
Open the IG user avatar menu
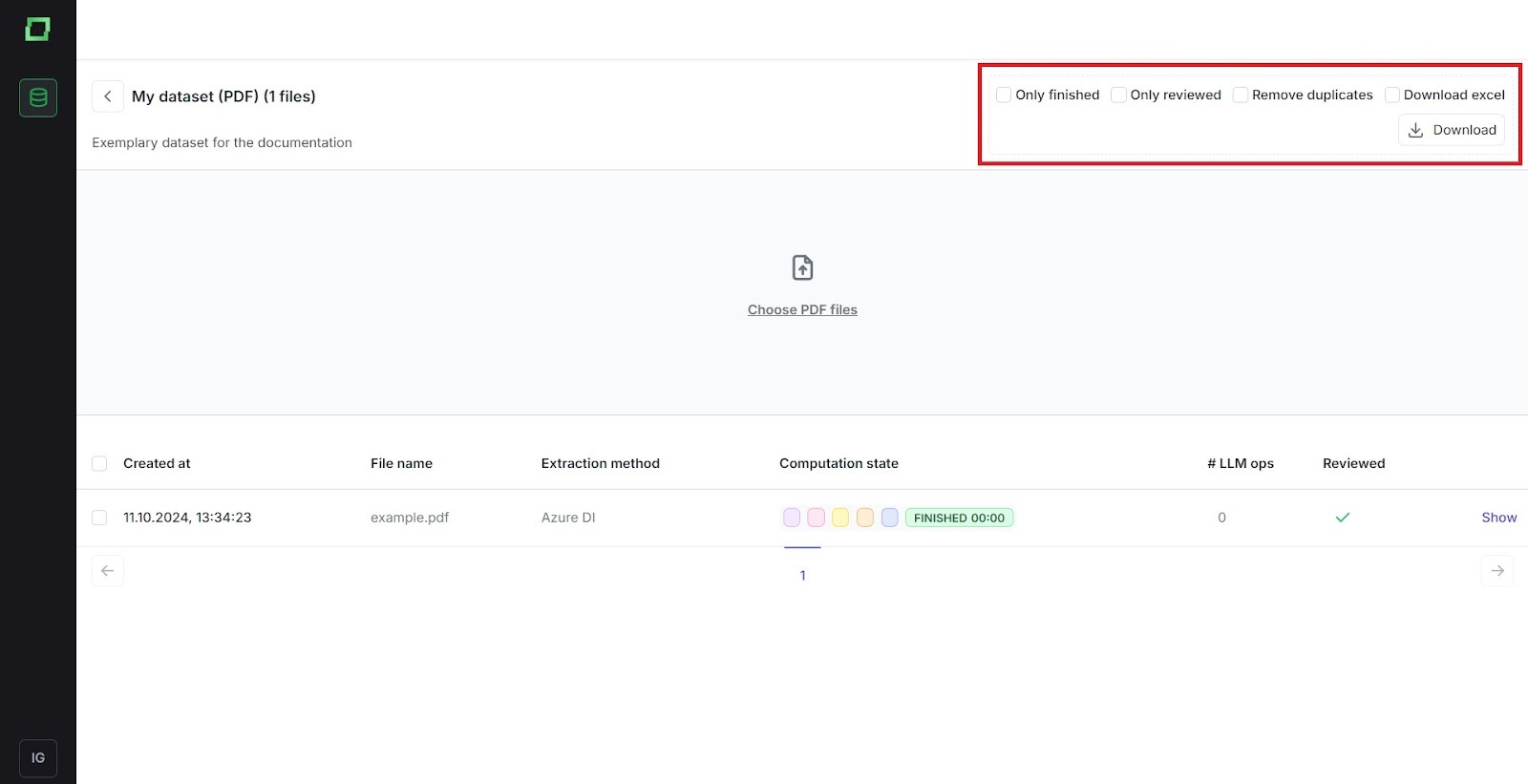38,758
